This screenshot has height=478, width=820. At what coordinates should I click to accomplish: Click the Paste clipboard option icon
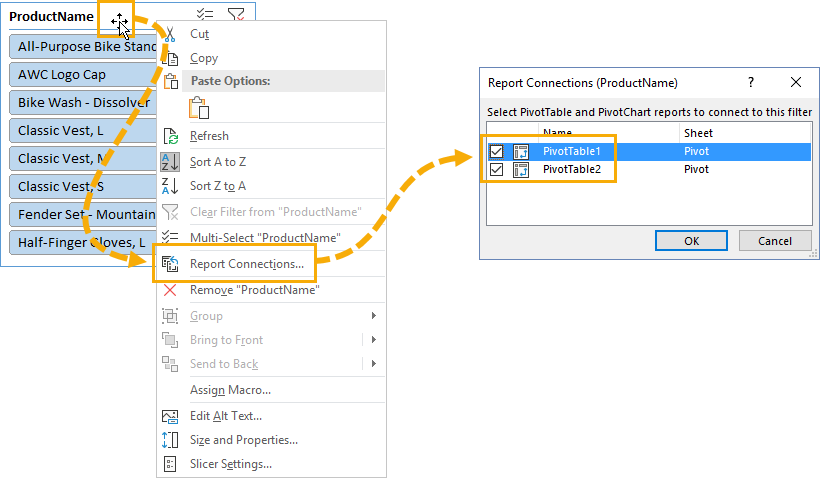pos(199,107)
